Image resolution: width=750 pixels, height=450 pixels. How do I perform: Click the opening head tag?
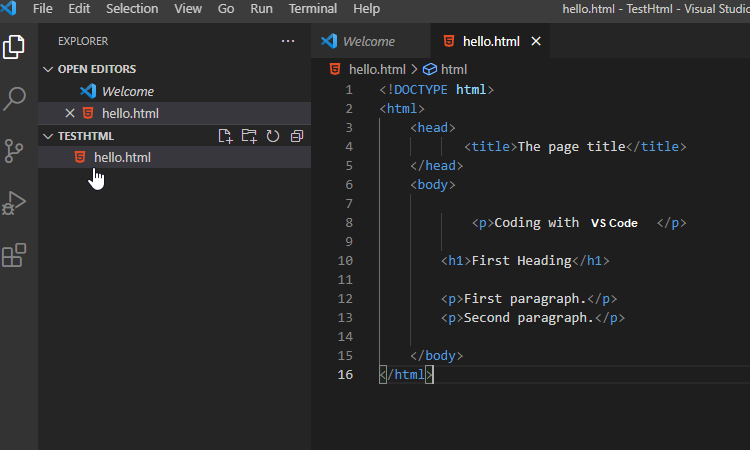(432, 128)
